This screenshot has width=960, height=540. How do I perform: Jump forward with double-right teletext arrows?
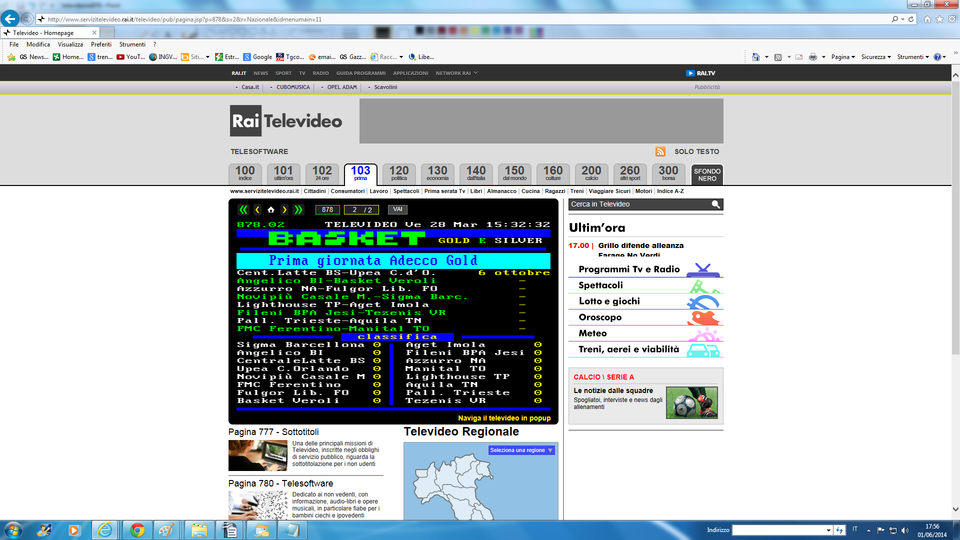tap(298, 209)
